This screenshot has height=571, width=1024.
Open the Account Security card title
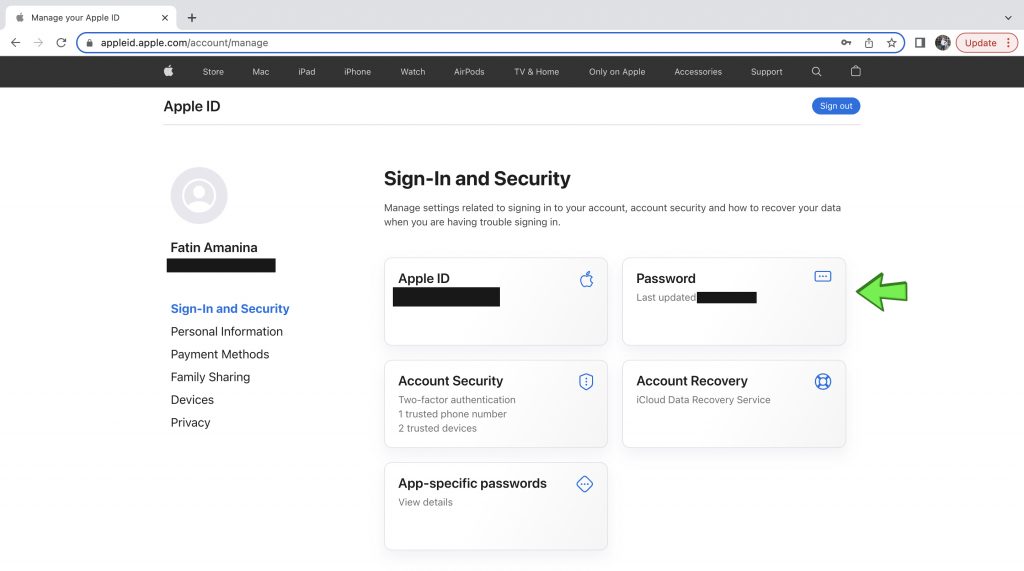pyautogui.click(x=451, y=381)
